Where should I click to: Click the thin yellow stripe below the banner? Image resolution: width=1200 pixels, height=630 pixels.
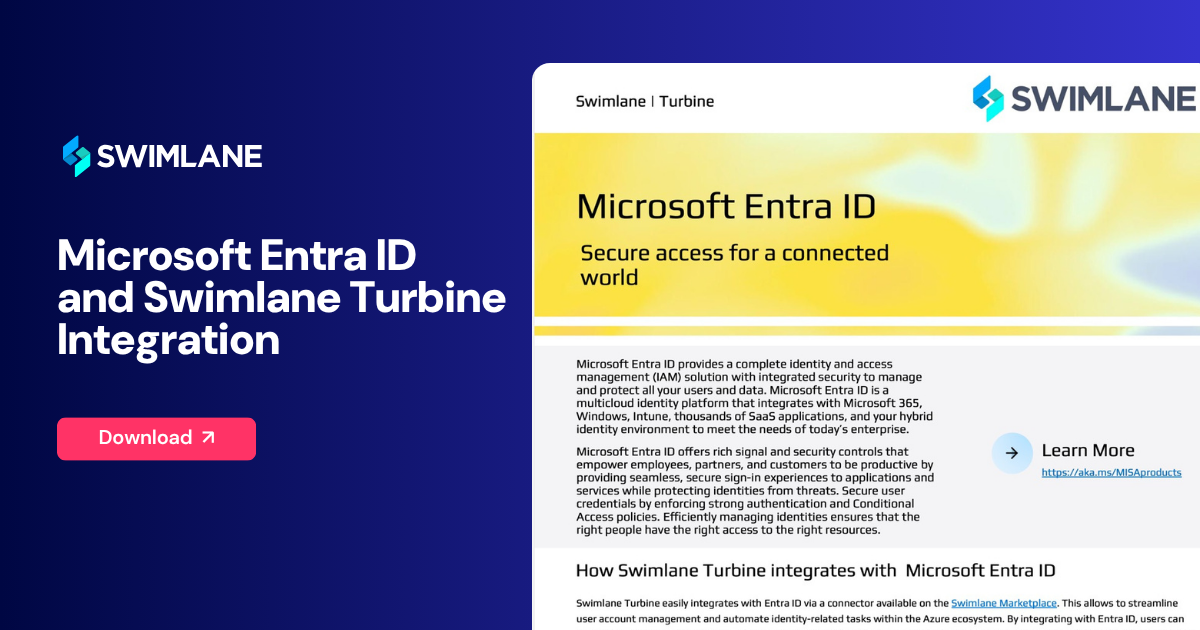coord(866,330)
